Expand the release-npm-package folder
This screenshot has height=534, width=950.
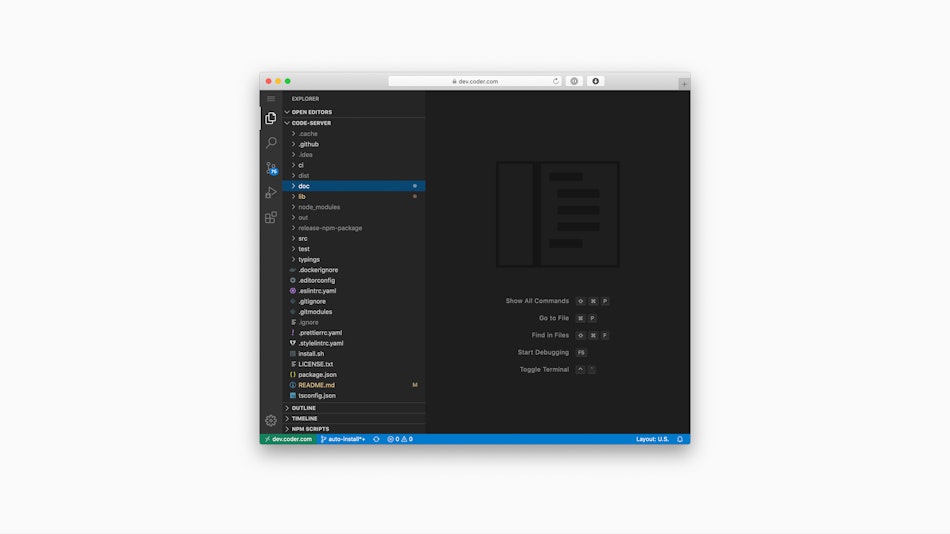(x=354, y=228)
